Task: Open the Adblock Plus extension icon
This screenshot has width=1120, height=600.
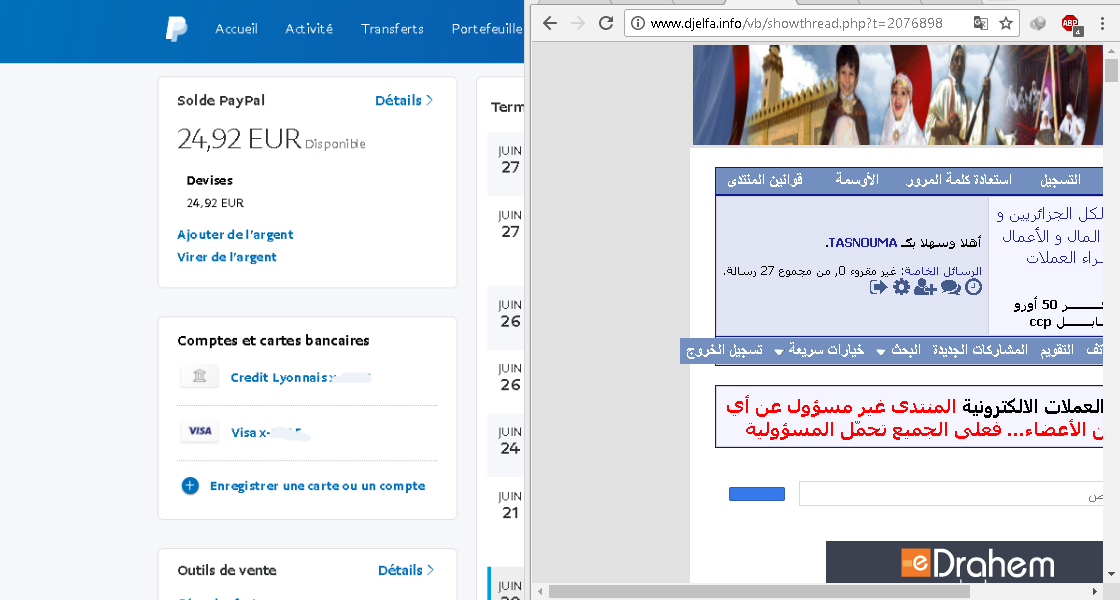Action: tap(1071, 24)
